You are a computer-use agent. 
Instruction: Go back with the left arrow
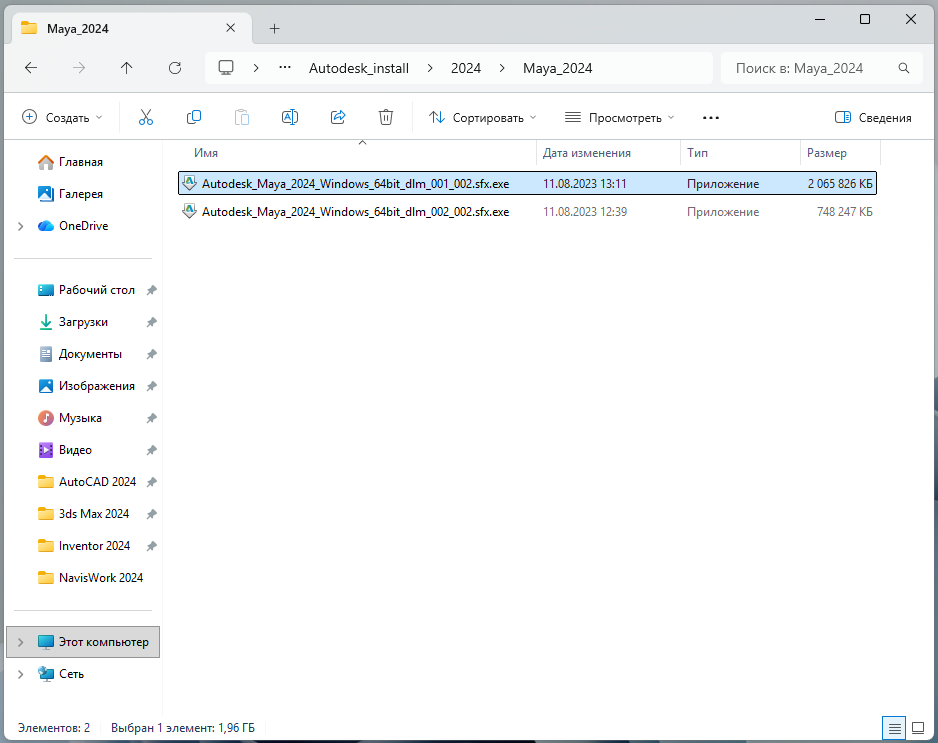click(x=31, y=68)
